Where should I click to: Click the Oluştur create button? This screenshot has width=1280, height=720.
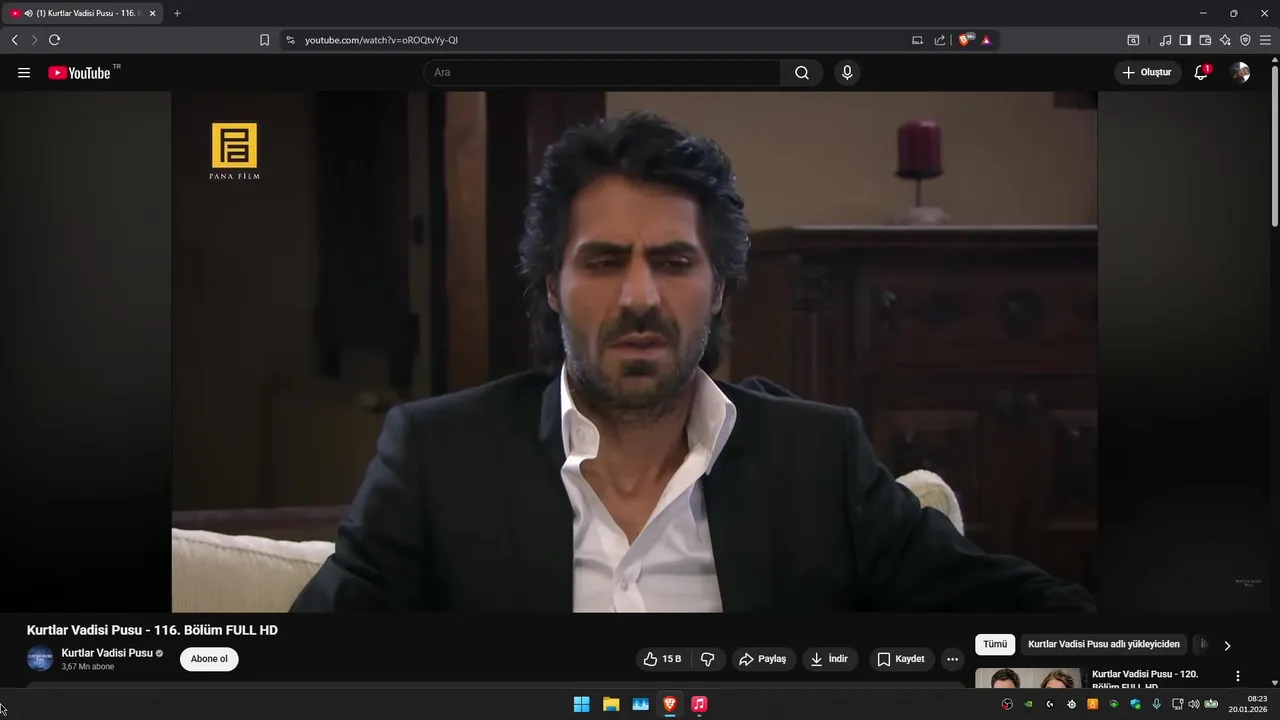coord(1147,73)
